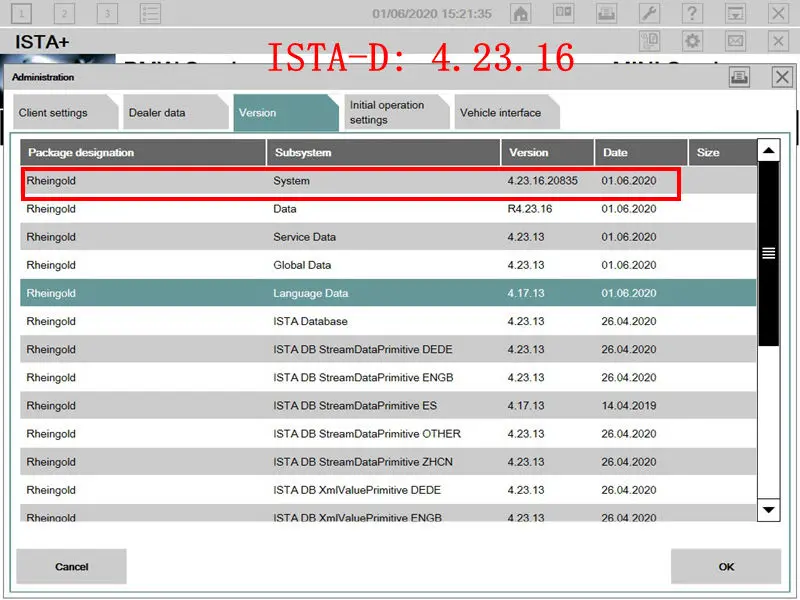Screen dimensions: 800x600
Task: Open the help question mark icon
Action: (x=692, y=13)
